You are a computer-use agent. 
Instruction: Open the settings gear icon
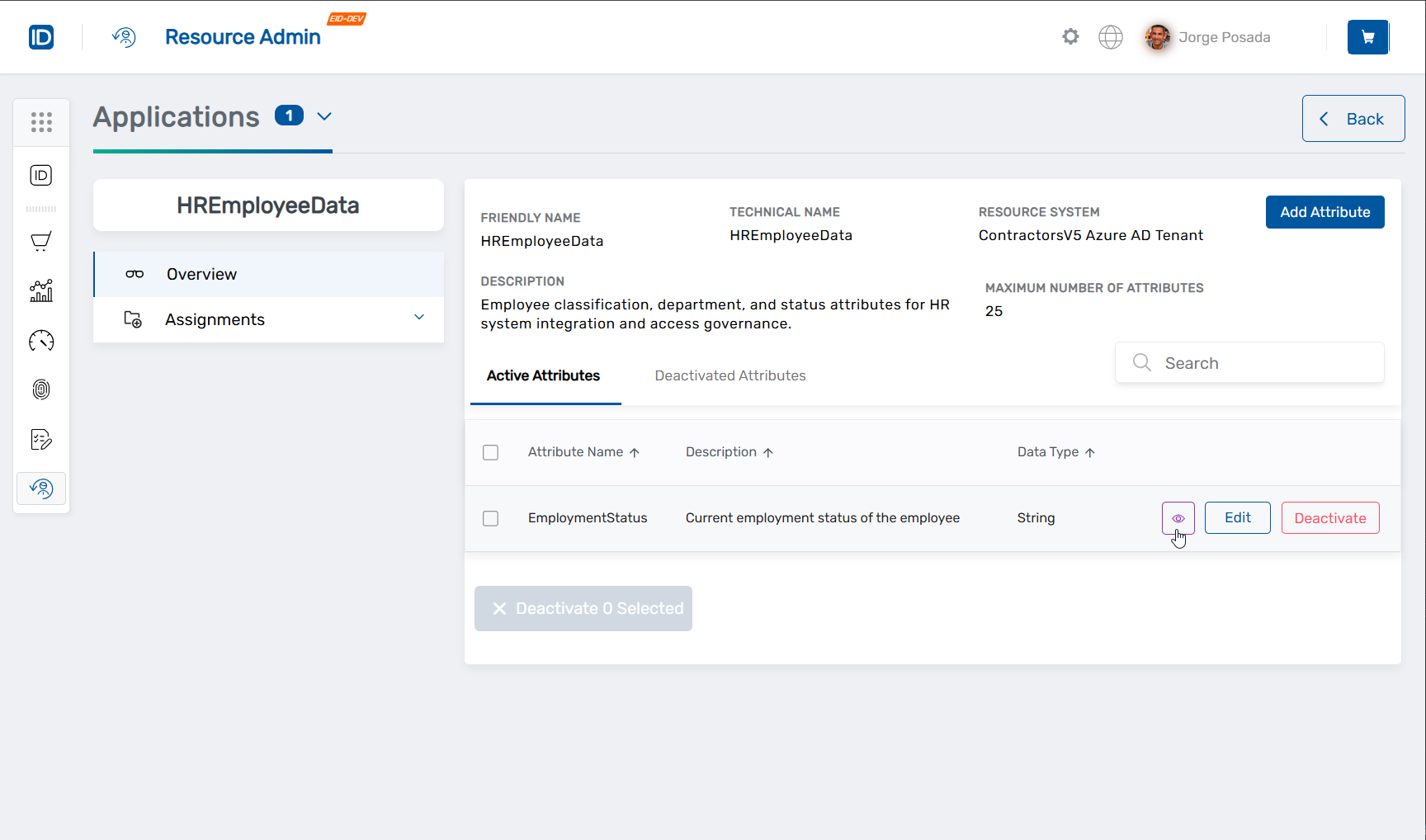point(1070,37)
